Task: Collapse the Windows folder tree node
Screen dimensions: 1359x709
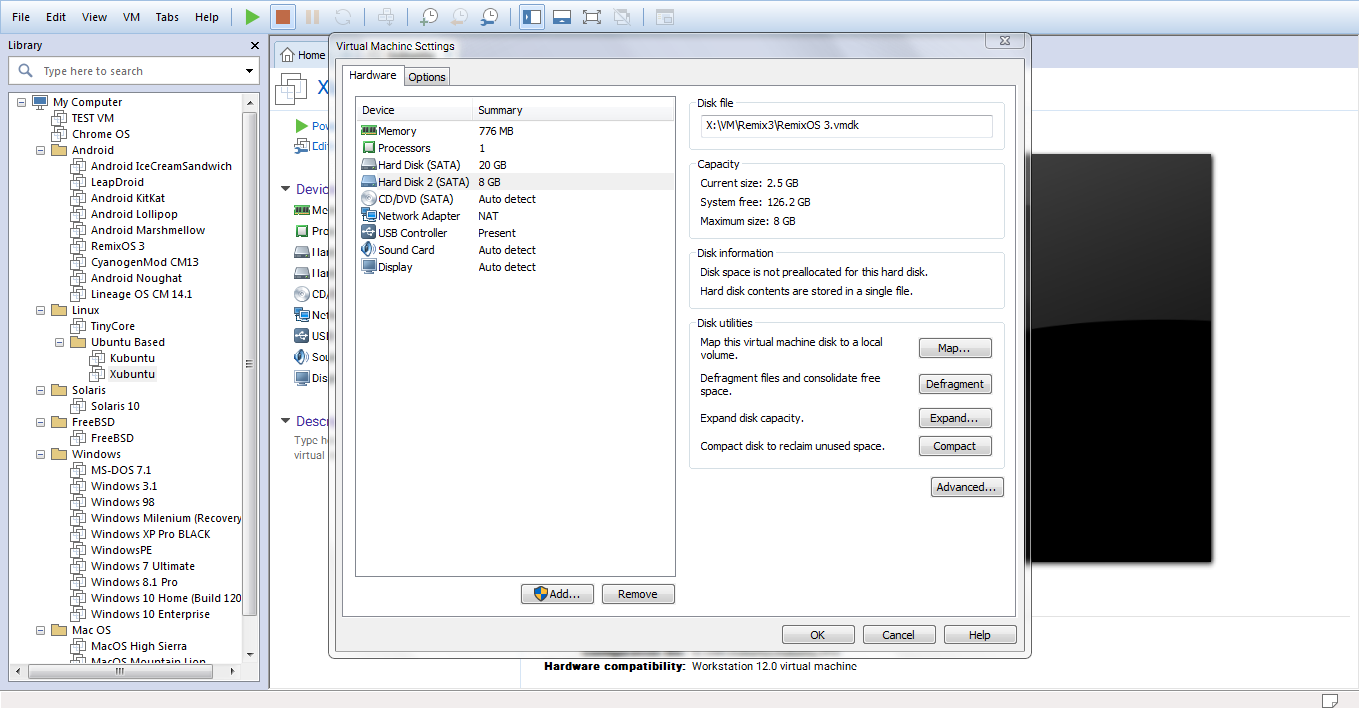Action: pyautogui.click(x=41, y=454)
